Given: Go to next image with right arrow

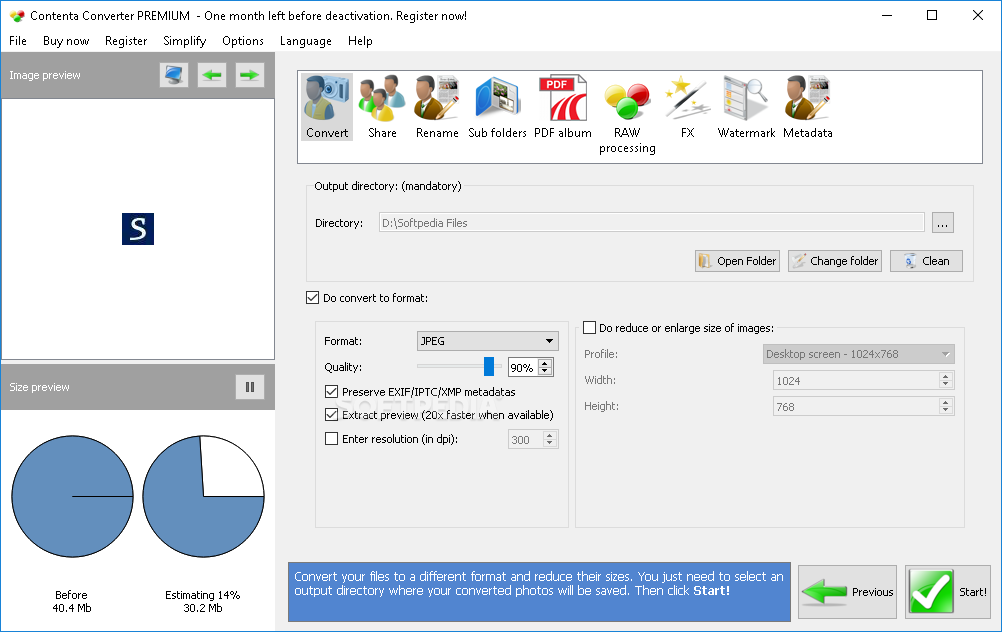Looking at the screenshot, I should click(x=249, y=75).
